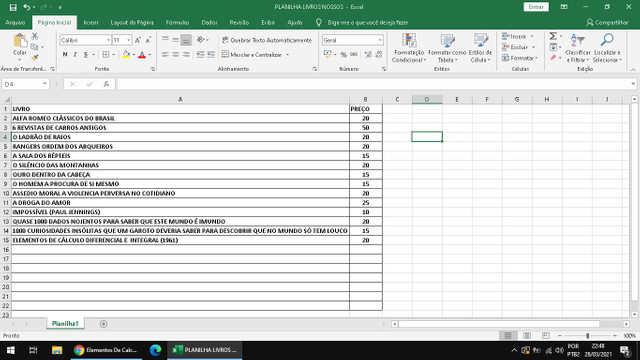The image size is (640, 360).
Task: Align text to the right
Action: (x=186, y=54)
